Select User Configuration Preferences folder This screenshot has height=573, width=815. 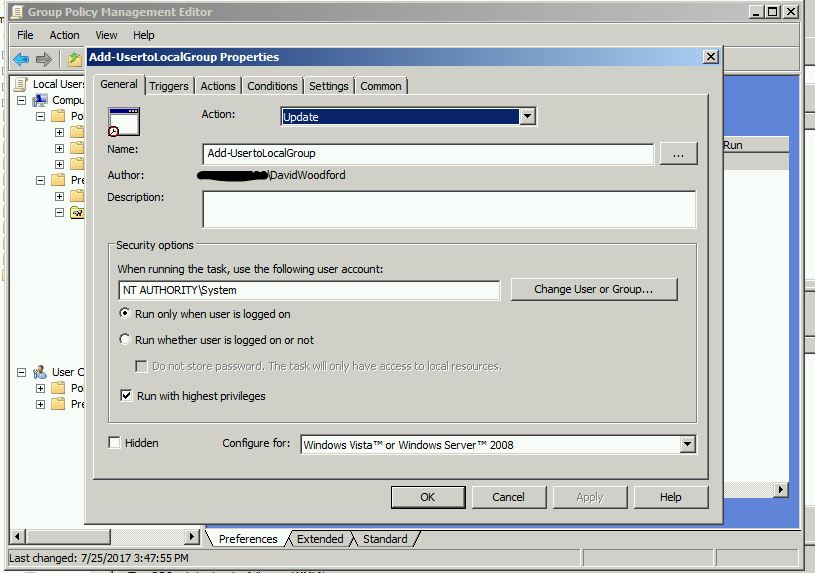58,404
